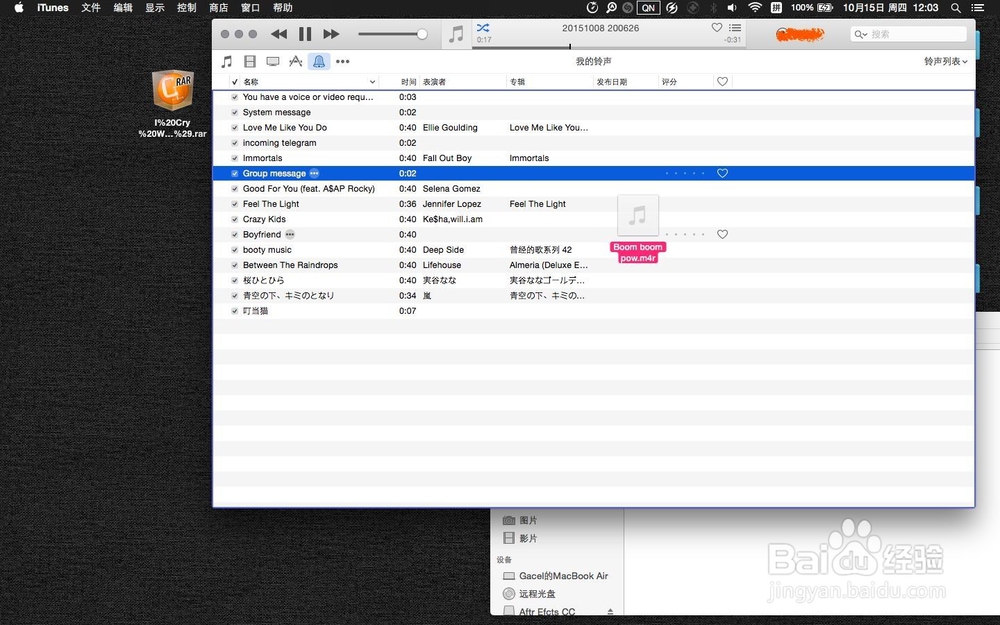Click the heart column header
The height and width of the screenshot is (625, 1000).
723,82
